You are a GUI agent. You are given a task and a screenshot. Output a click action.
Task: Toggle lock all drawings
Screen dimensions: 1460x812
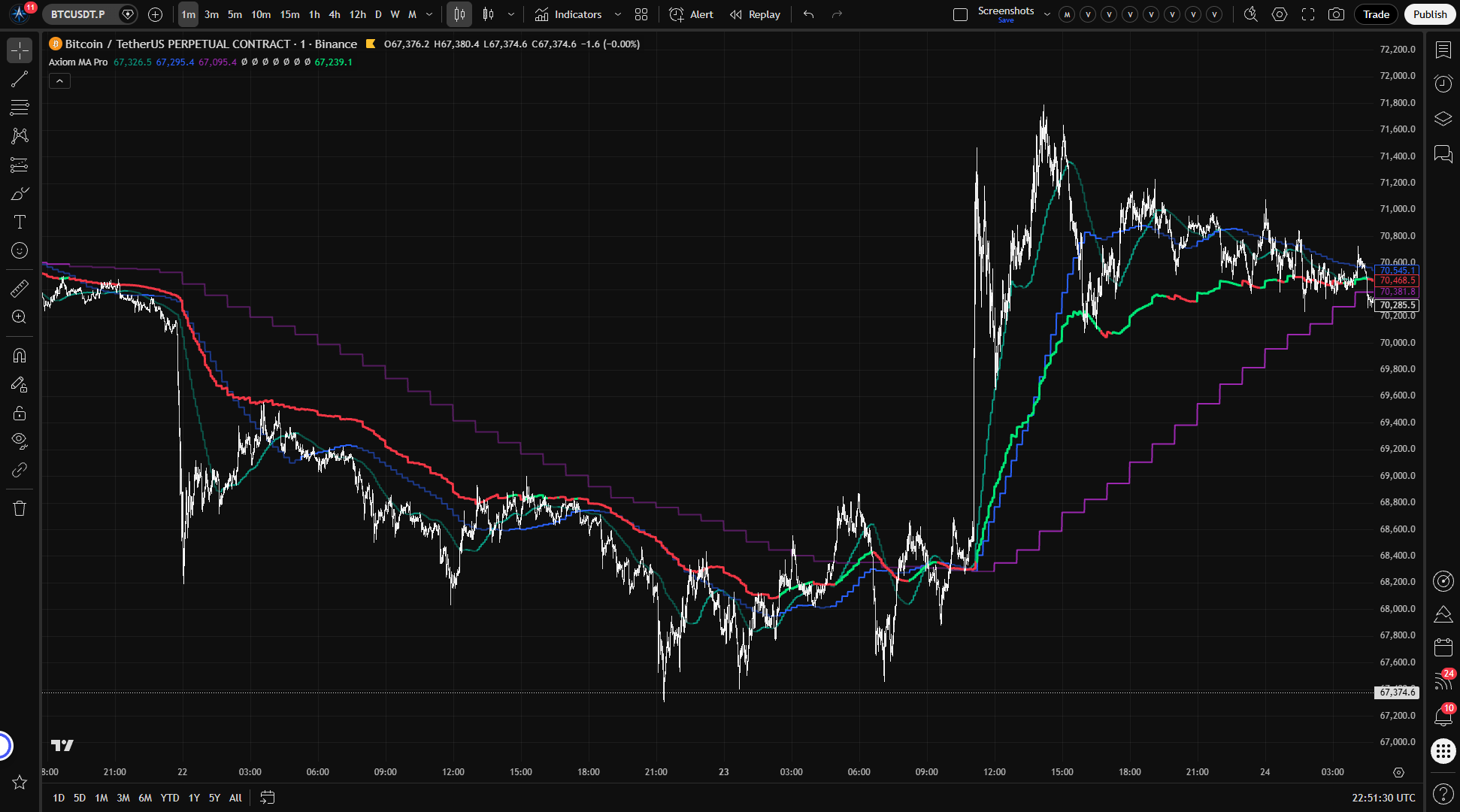tap(20, 413)
